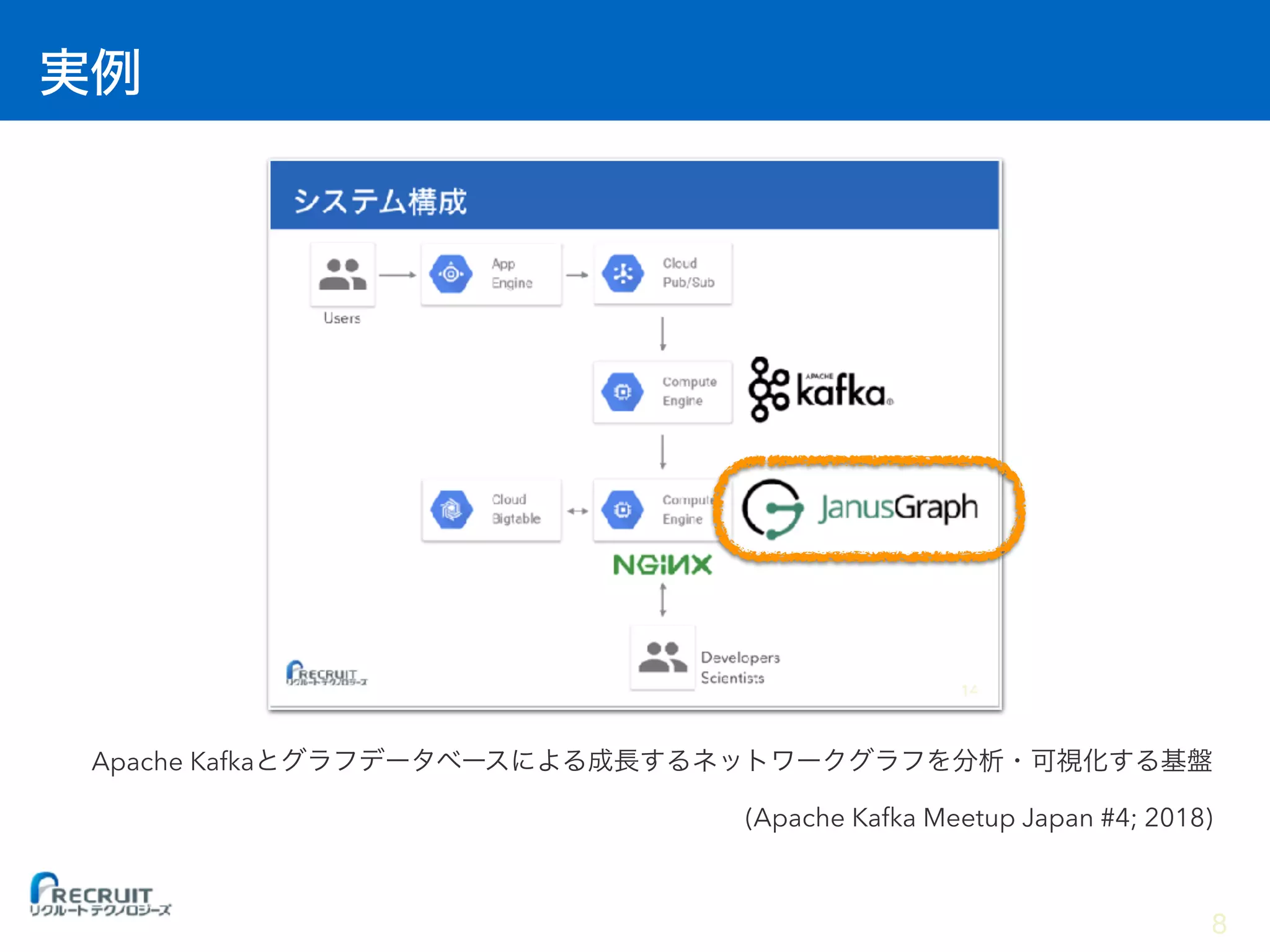This screenshot has width=1270, height=952.
Task: Click the '(Apache Kafka Meetup Japan #4; 2018)' text
Action: coord(979,818)
